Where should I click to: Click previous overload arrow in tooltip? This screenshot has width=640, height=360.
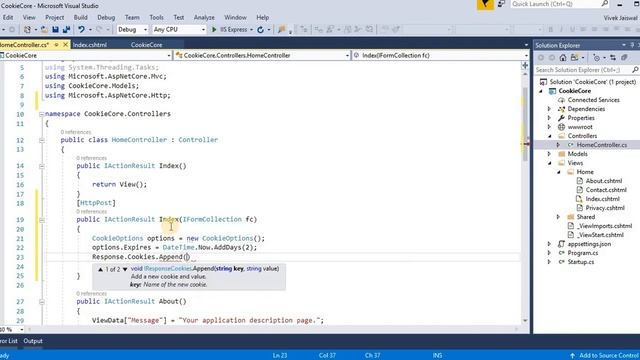tap(100, 269)
